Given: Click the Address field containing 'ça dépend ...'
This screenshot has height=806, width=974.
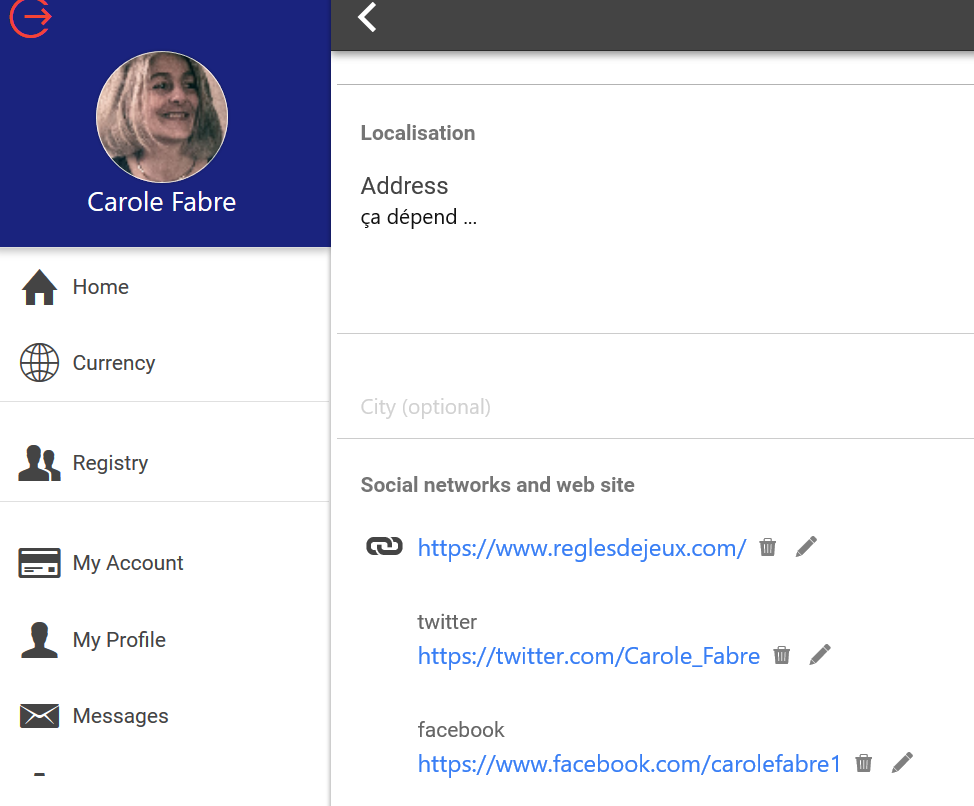Looking at the screenshot, I should coord(655,248).
